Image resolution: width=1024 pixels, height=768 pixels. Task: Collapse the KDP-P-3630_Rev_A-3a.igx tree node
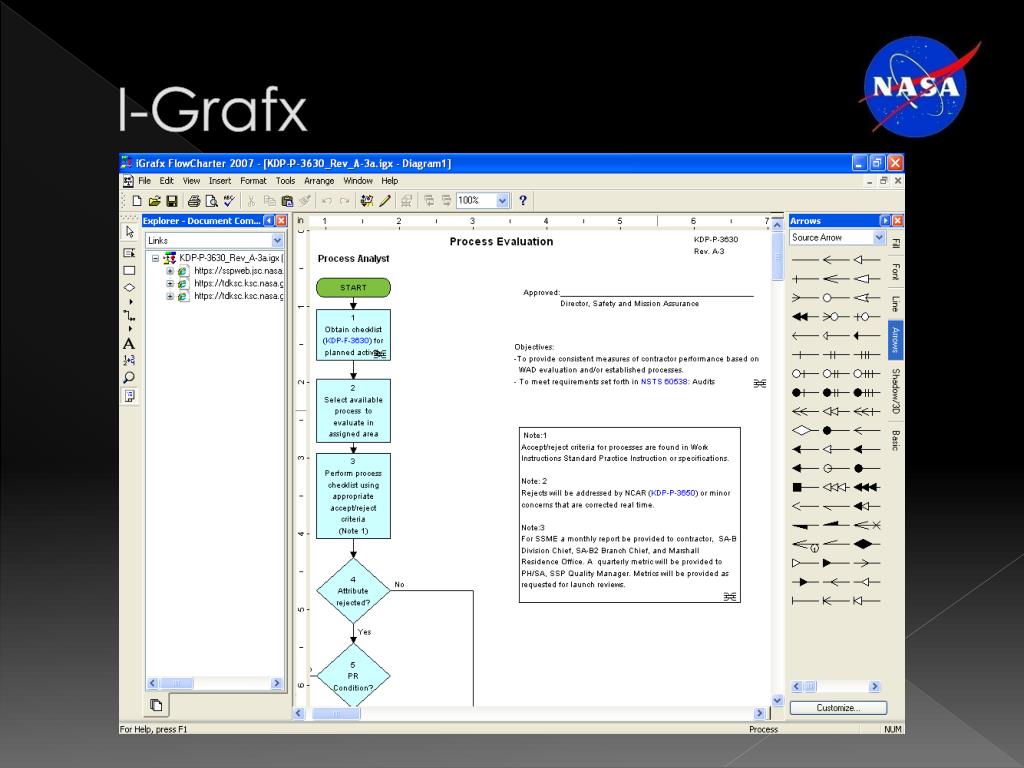point(155,258)
